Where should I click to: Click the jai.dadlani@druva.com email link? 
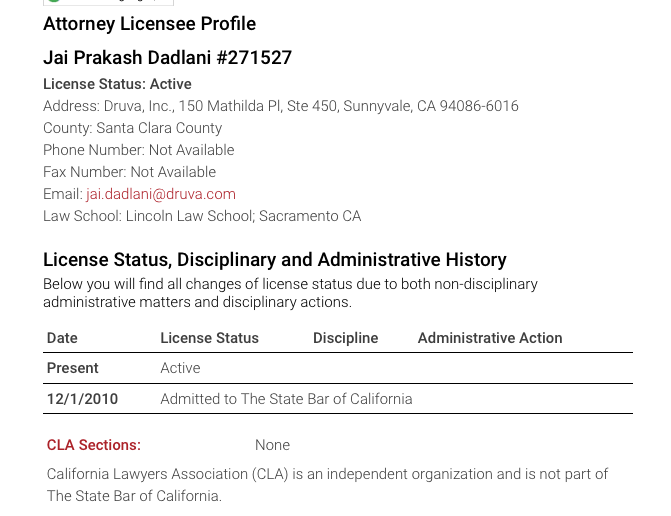coord(160,194)
